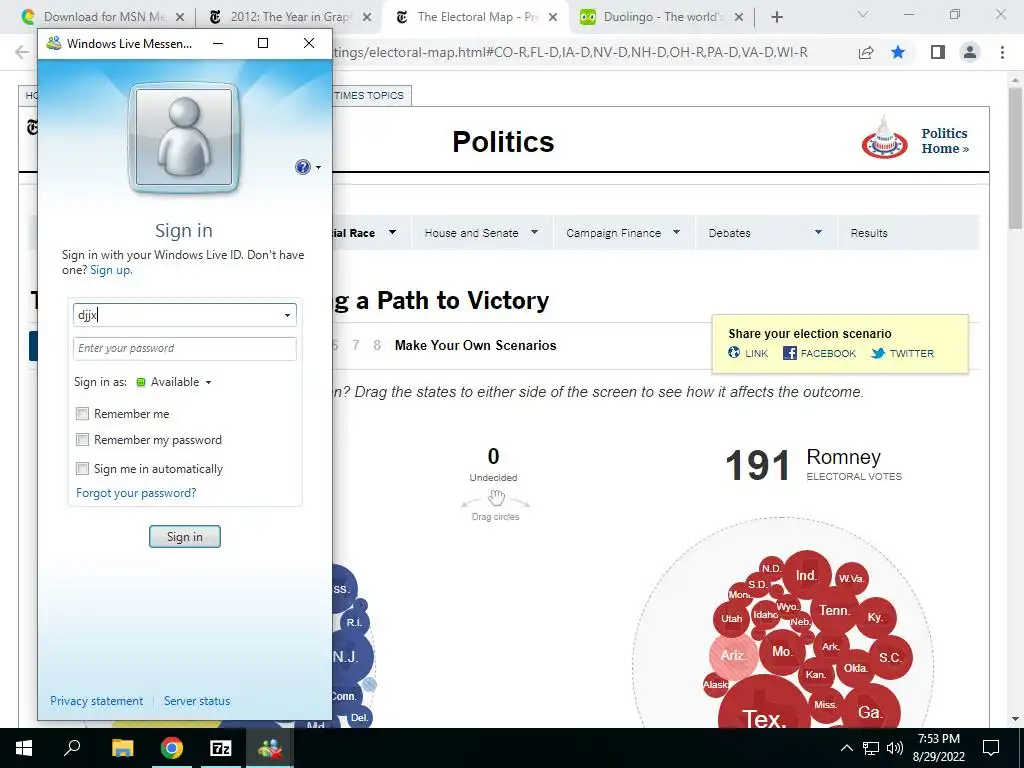The height and width of the screenshot is (768, 1024).
Task: Click the Chrome taskbar icon
Action: (172, 748)
